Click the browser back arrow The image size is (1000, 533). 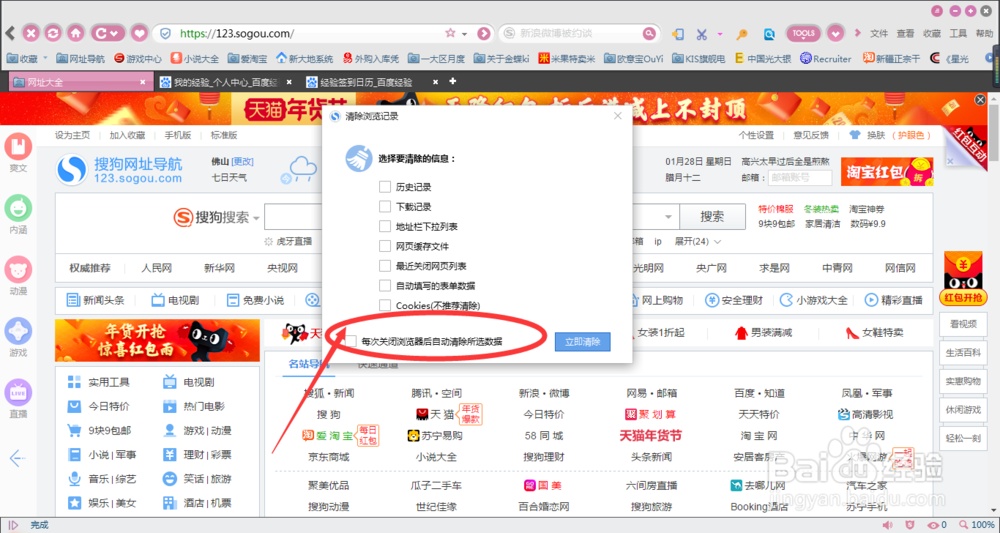(x=10, y=33)
